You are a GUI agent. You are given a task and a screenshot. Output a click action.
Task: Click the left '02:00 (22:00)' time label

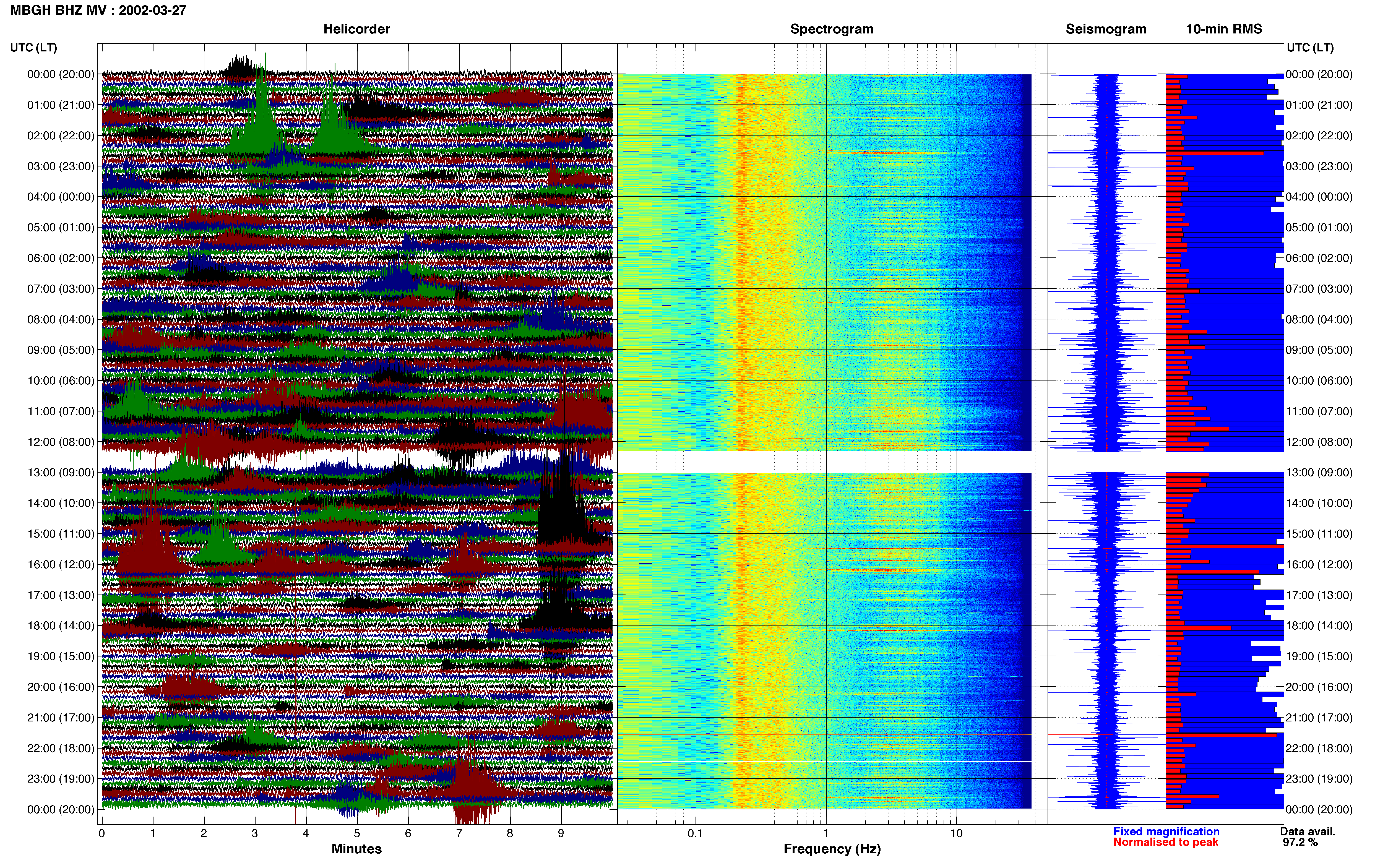(x=61, y=135)
